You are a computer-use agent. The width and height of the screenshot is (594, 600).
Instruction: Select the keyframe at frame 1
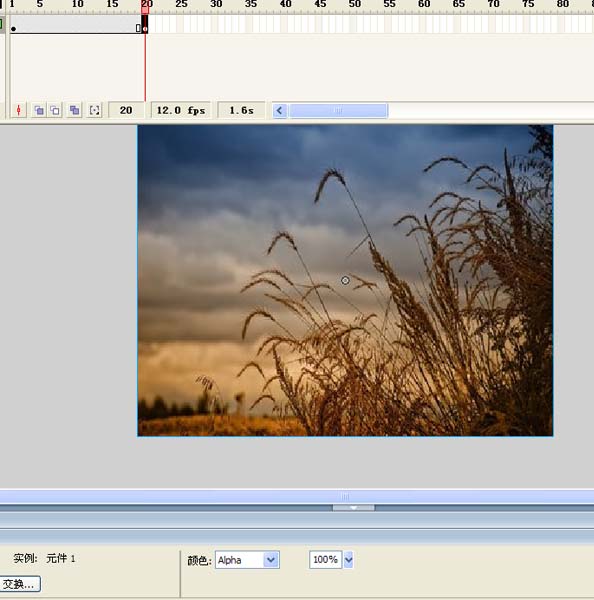tap(13, 29)
